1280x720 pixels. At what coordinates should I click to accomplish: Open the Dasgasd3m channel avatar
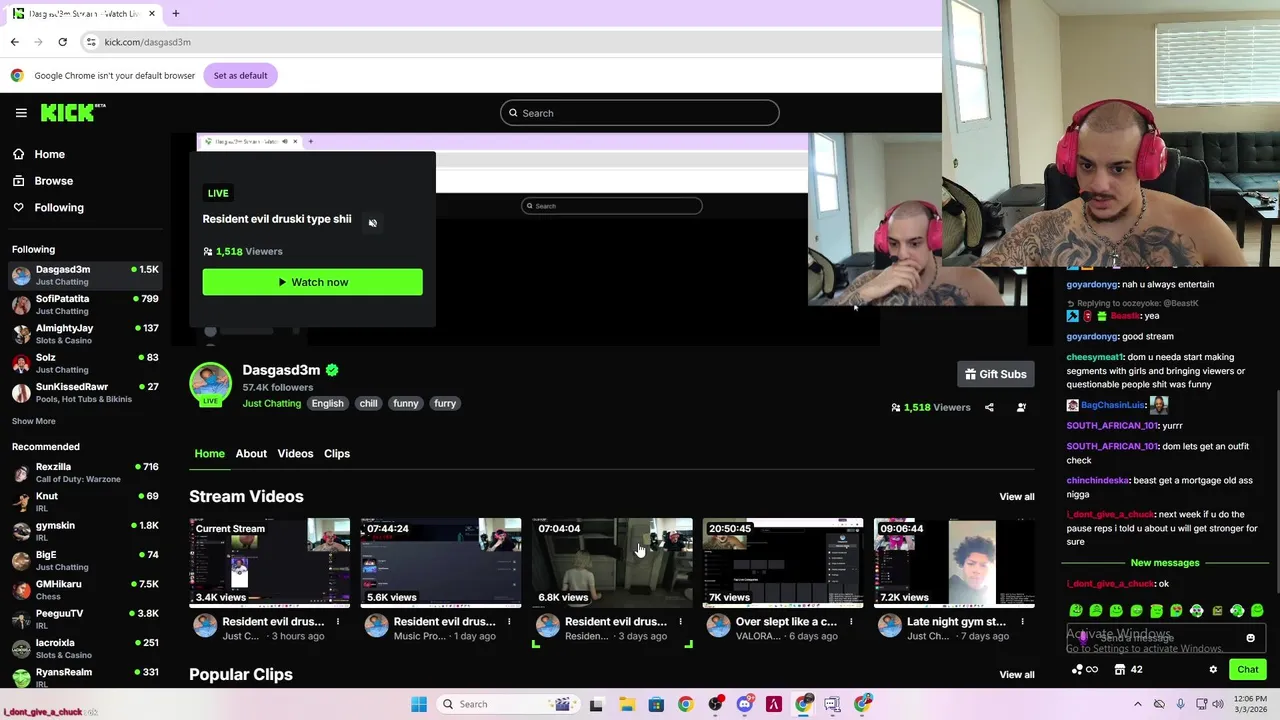point(210,384)
